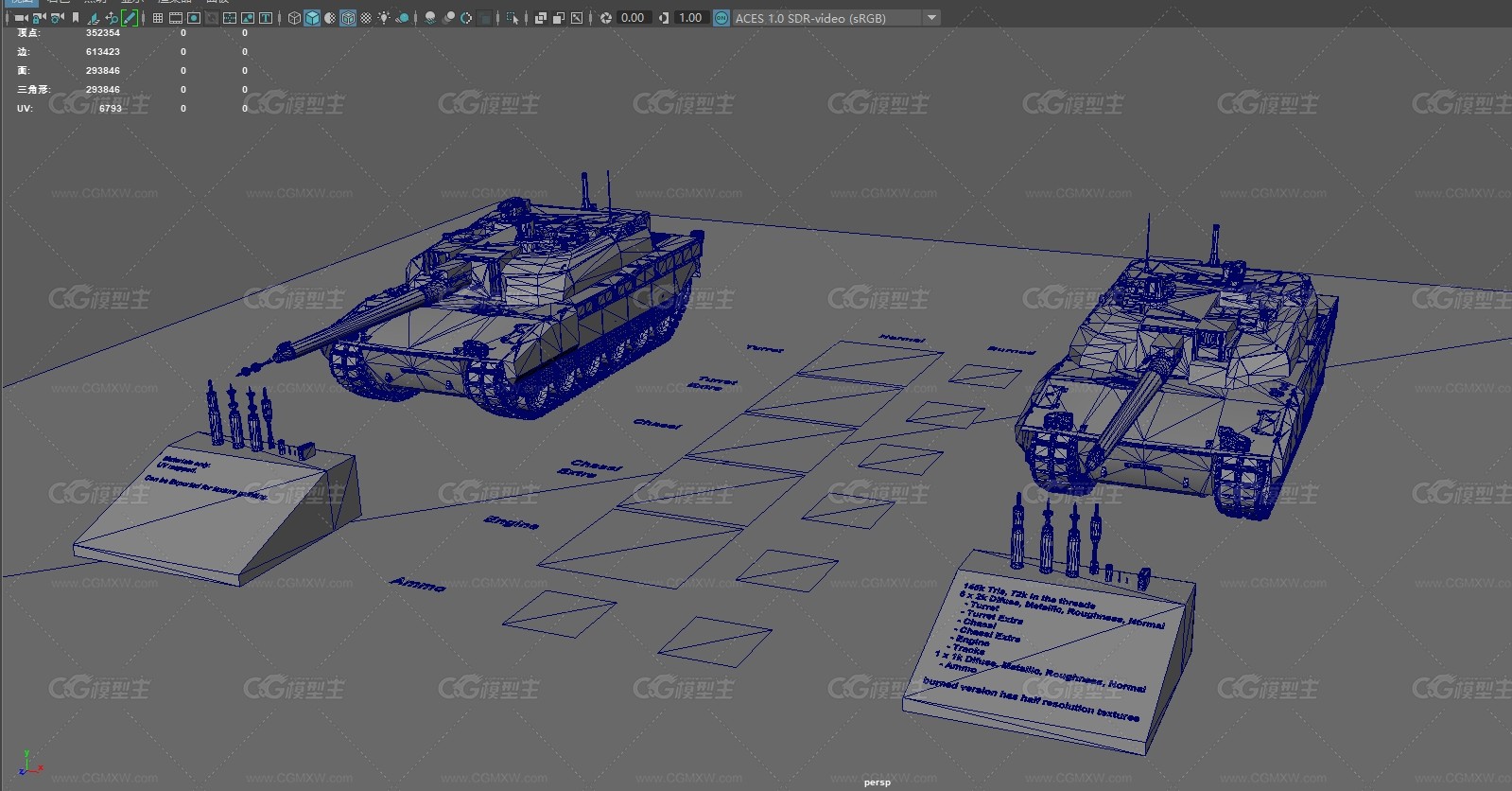Screen dimensions: 1512x791
Task: Open Camera Attributes from the toolbar
Action: coord(58,18)
